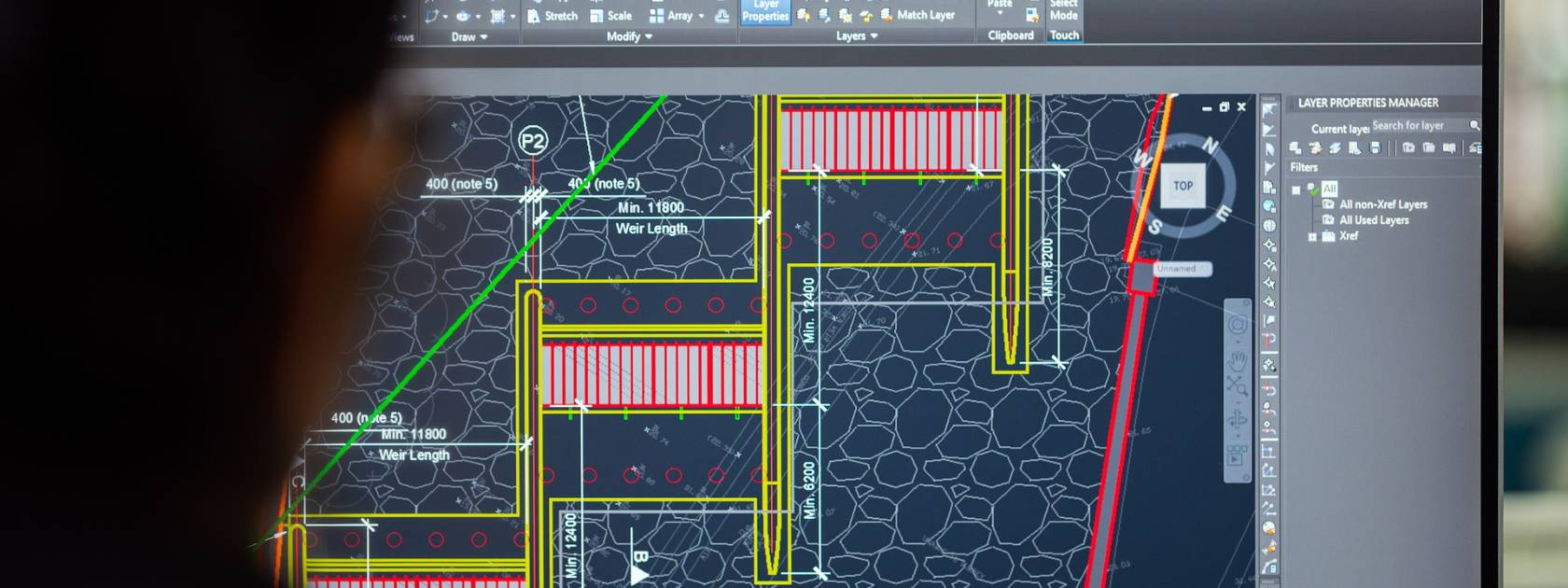Click the New Group Filter icon
1568x588 pixels.
tap(1428, 147)
